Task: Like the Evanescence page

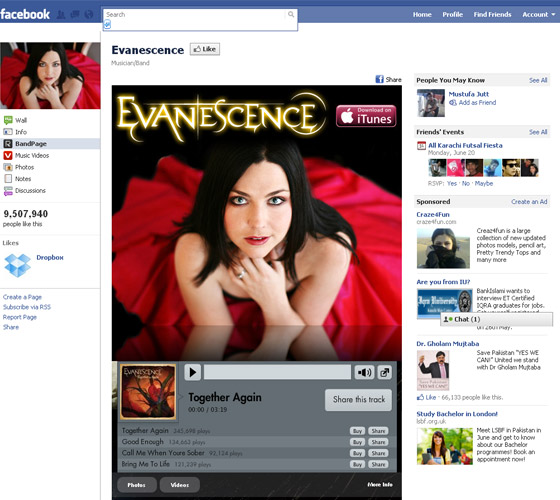Action: [205, 49]
